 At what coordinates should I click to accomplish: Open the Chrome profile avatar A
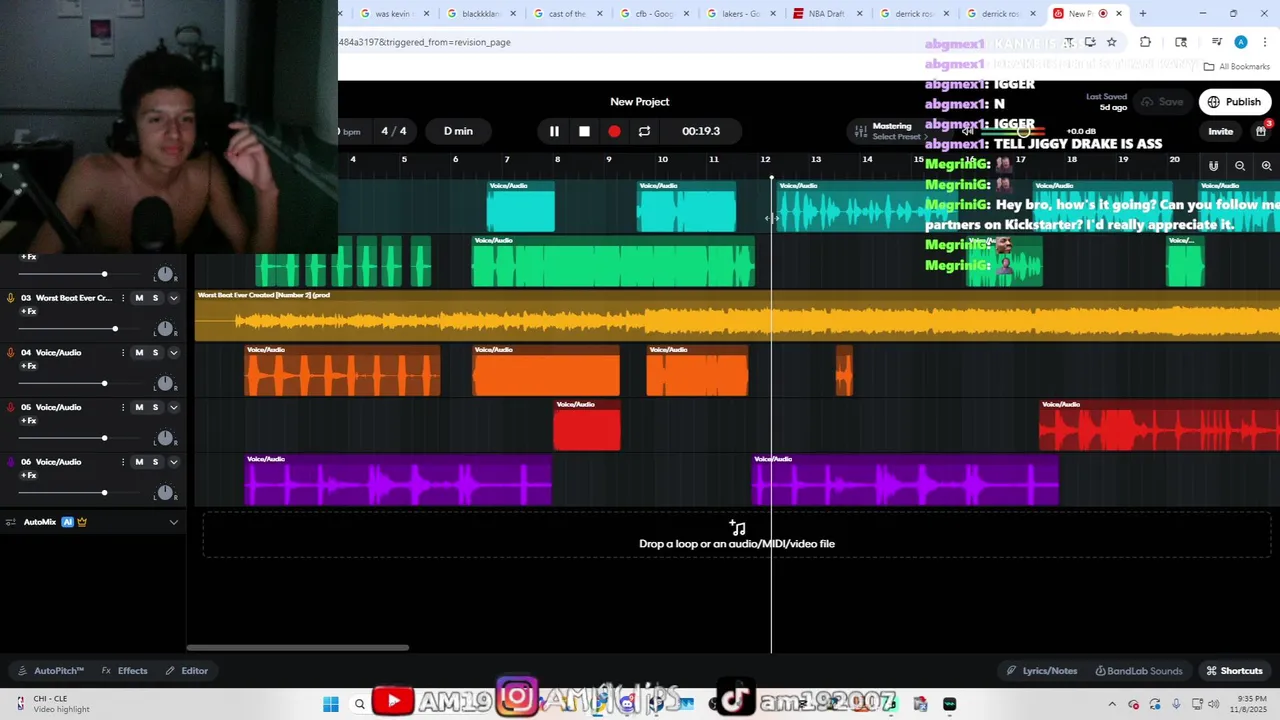(x=1241, y=42)
